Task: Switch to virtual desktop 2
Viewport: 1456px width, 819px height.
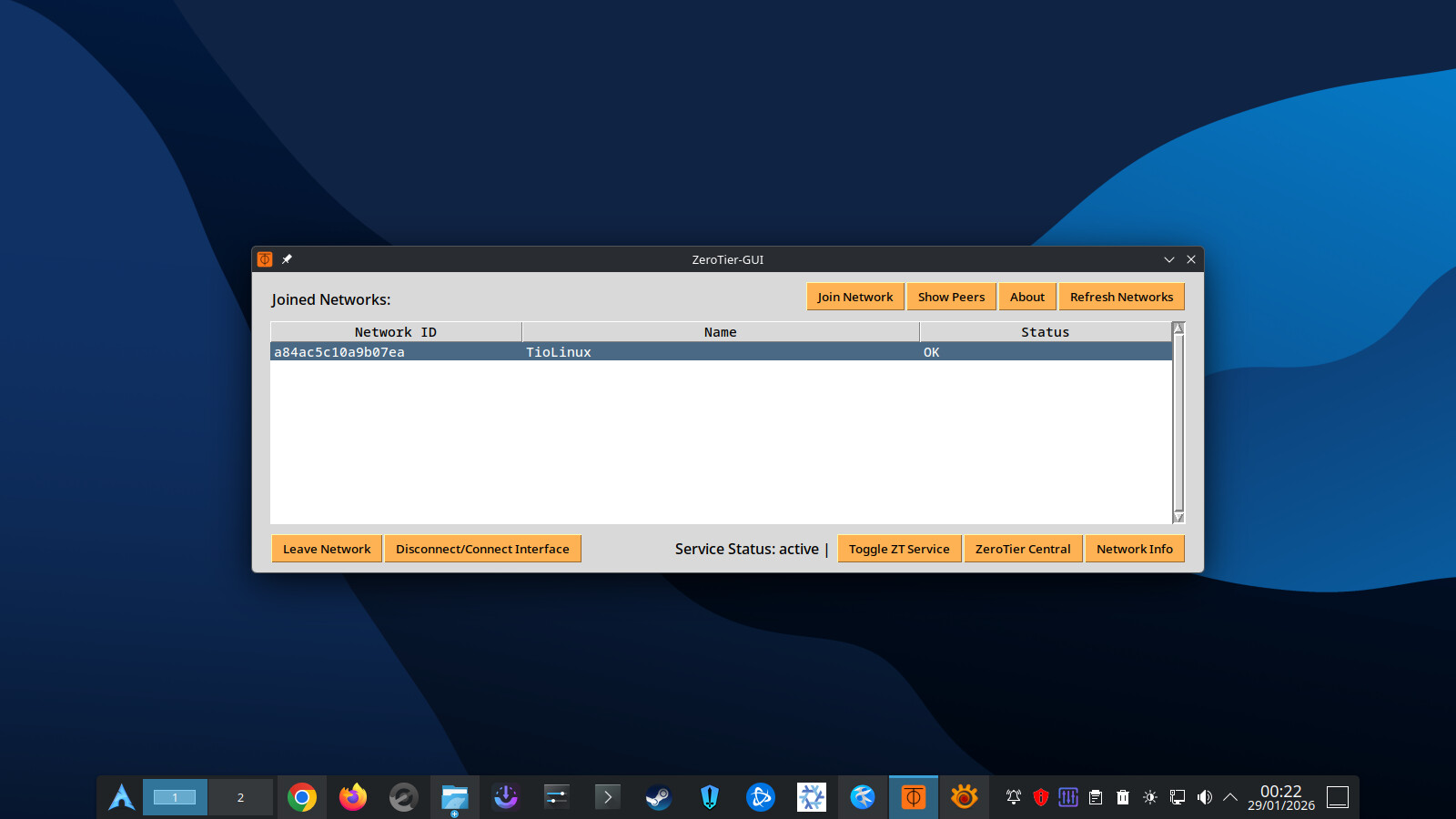Action: click(x=240, y=798)
